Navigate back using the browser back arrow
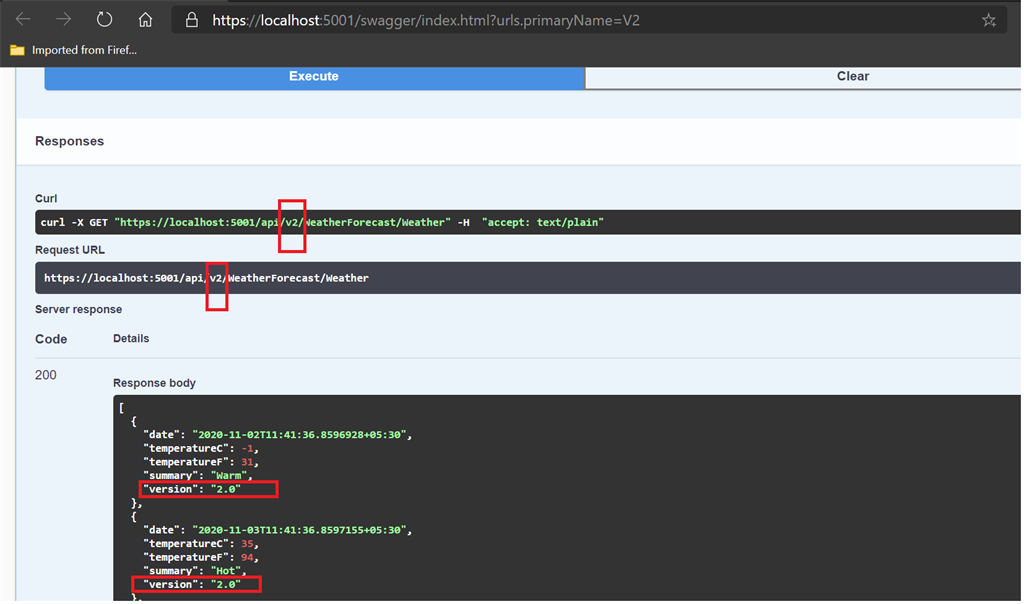The width and height of the screenshot is (1024, 604). tap(22, 19)
